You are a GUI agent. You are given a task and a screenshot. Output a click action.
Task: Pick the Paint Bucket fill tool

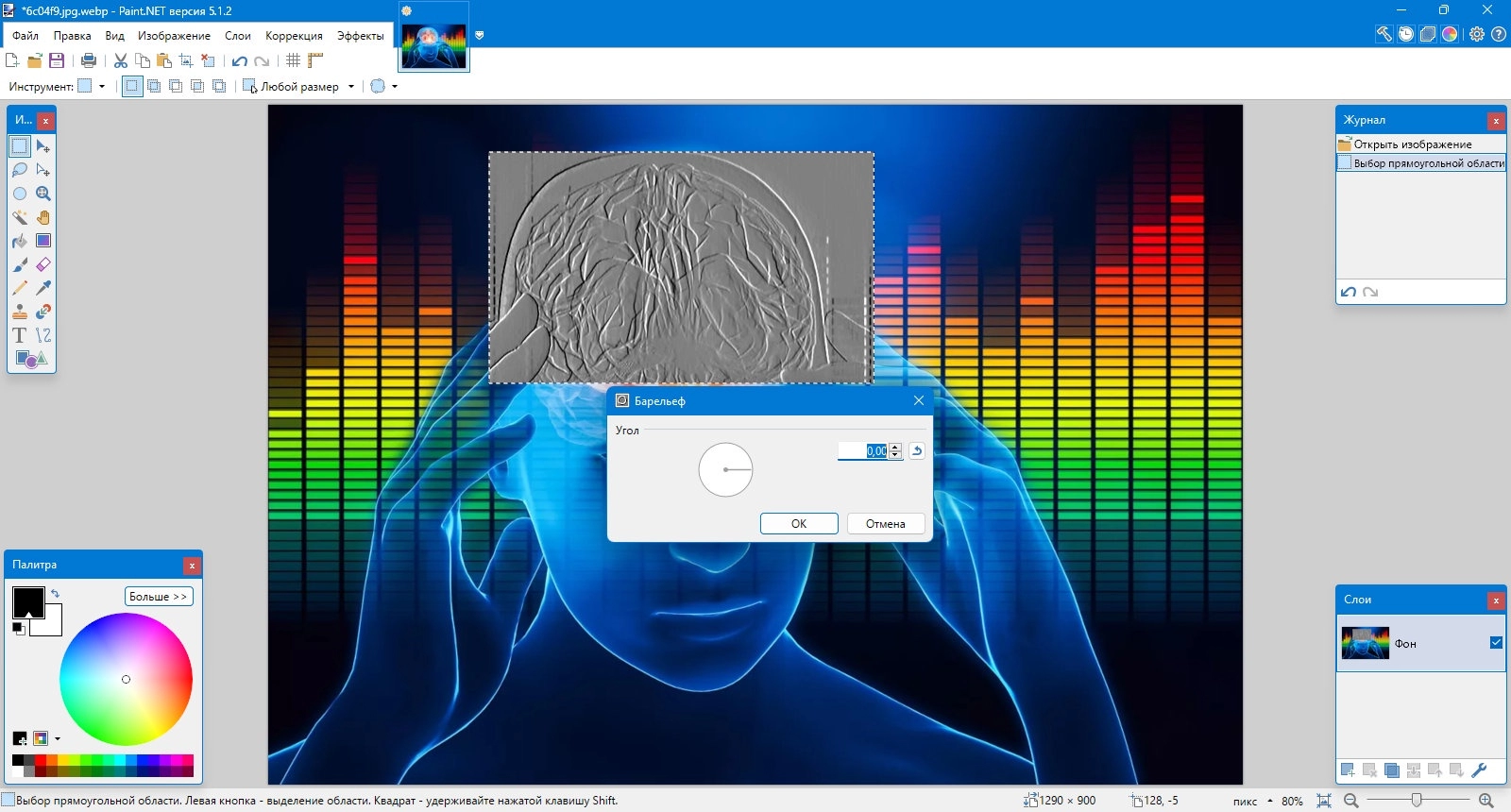coord(20,241)
